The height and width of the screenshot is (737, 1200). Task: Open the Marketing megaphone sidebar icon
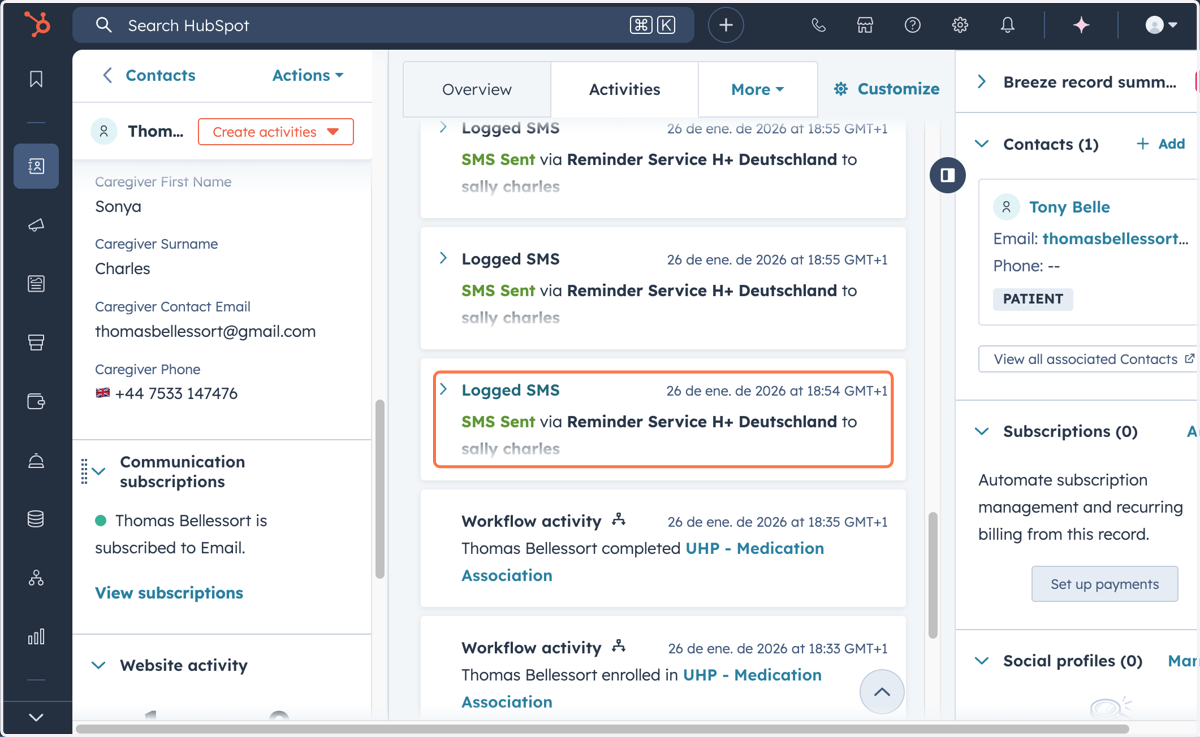(36, 225)
